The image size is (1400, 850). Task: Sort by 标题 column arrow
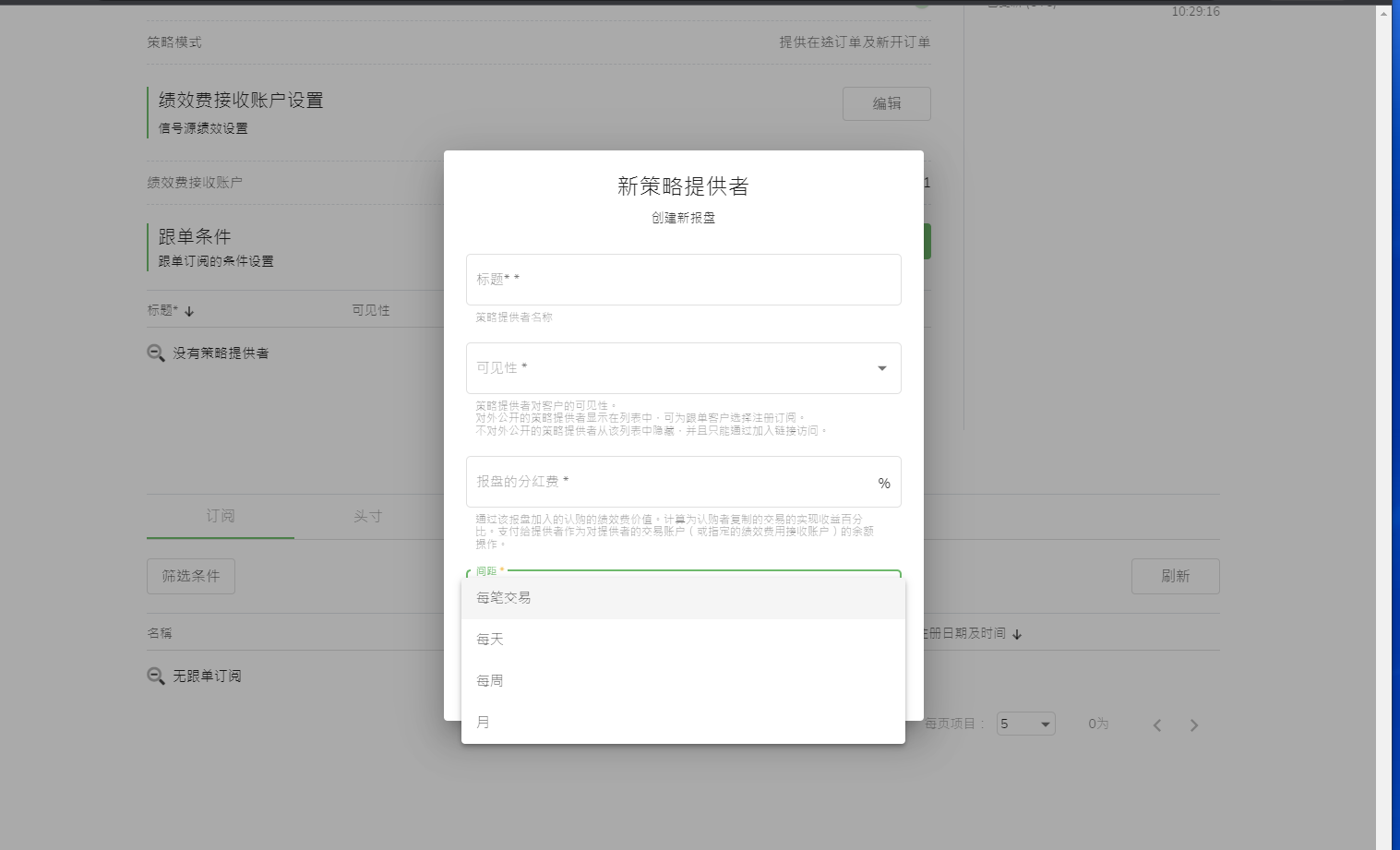[x=189, y=312]
